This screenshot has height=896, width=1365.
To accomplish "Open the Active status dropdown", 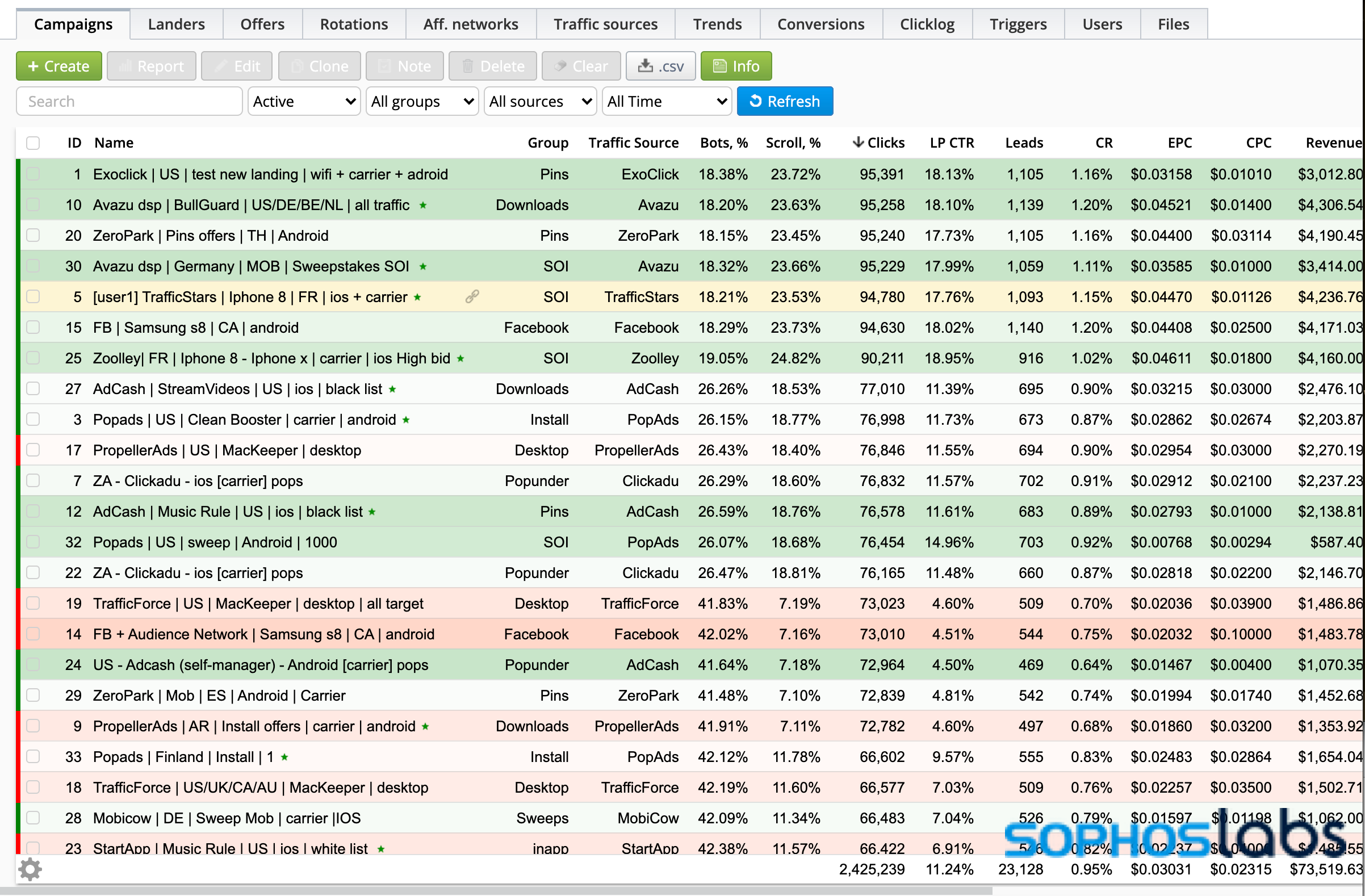I will coord(303,101).
